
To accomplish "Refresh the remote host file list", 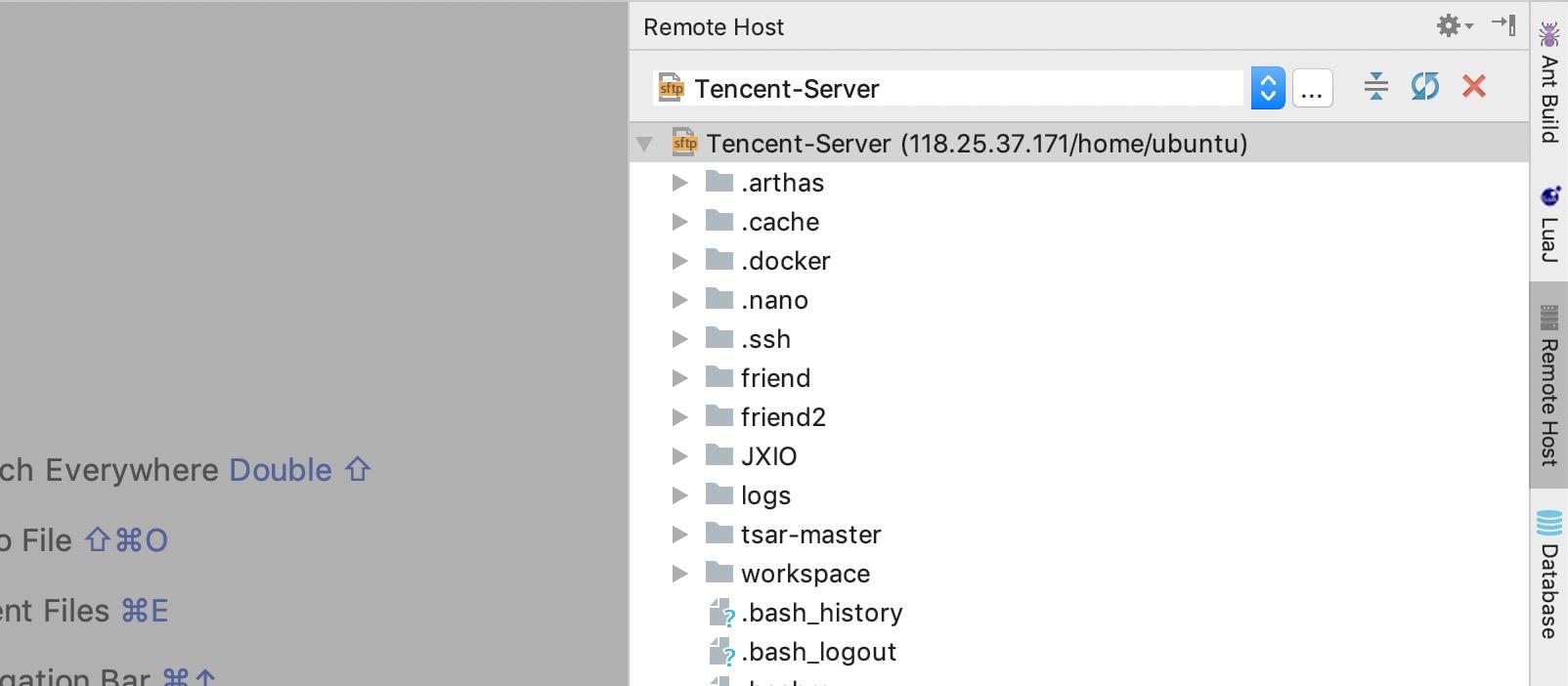I will (1424, 87).
